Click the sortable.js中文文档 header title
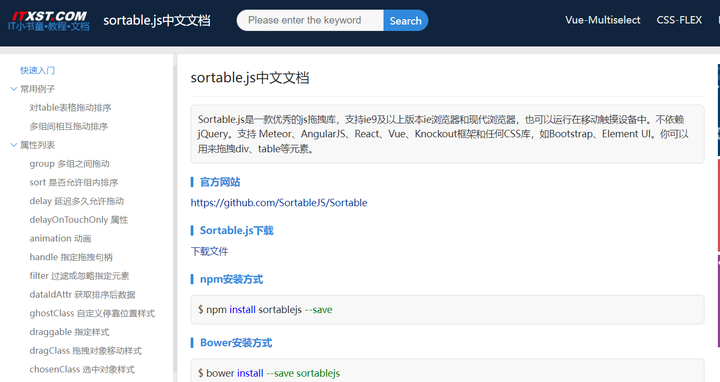720x382 pixels. click(157, 21)
